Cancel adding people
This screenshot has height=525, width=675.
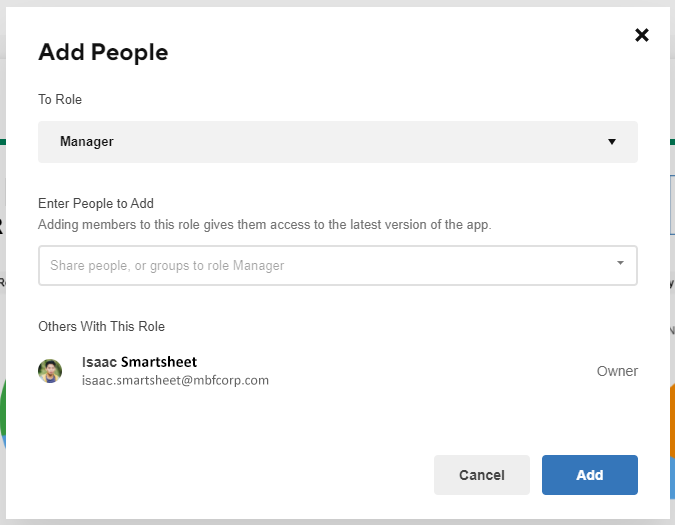pos(482,475)
